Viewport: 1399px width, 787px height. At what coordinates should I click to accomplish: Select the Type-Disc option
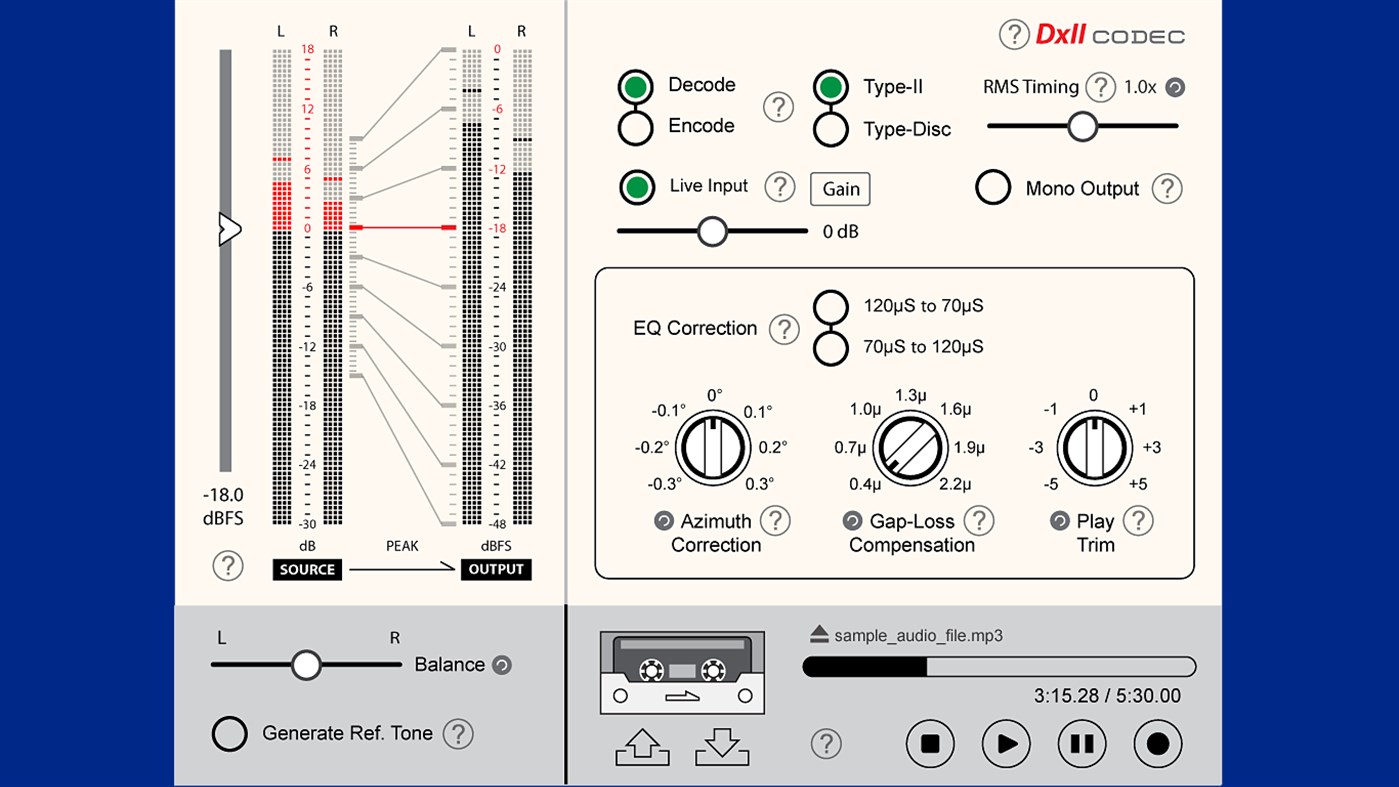pos(831,129)
